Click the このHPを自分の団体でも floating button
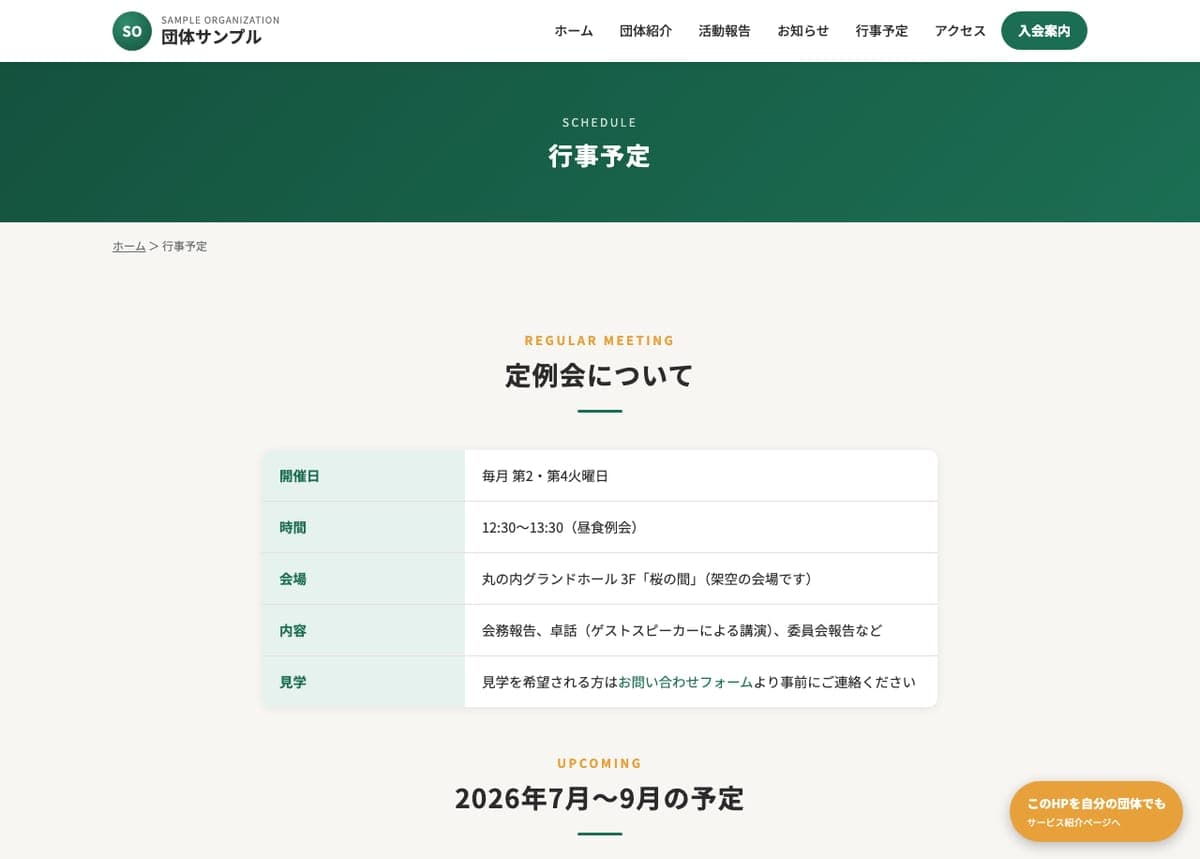 [x=1096, y=811]
